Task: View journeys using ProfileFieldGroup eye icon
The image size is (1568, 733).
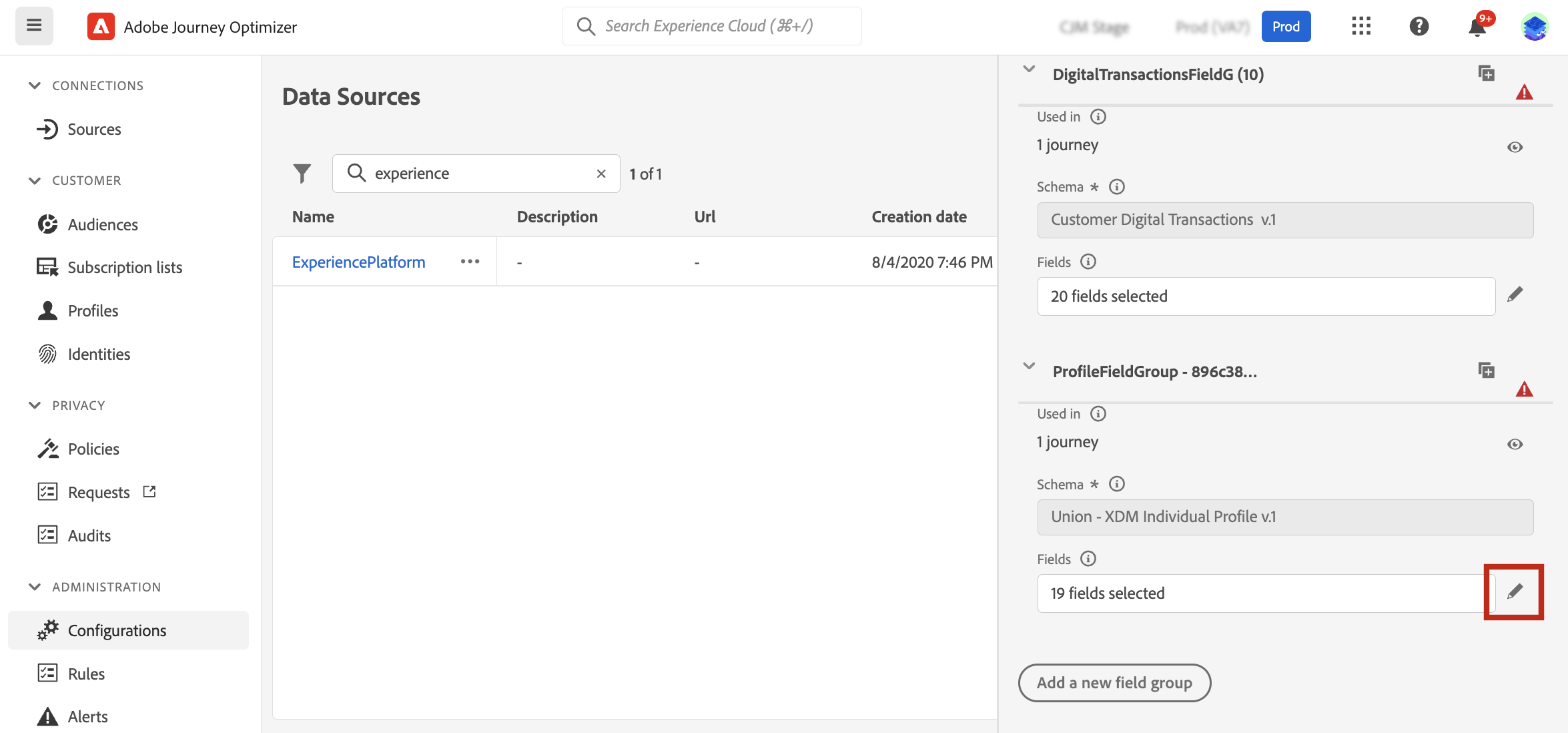Action: pos(1515,444)
